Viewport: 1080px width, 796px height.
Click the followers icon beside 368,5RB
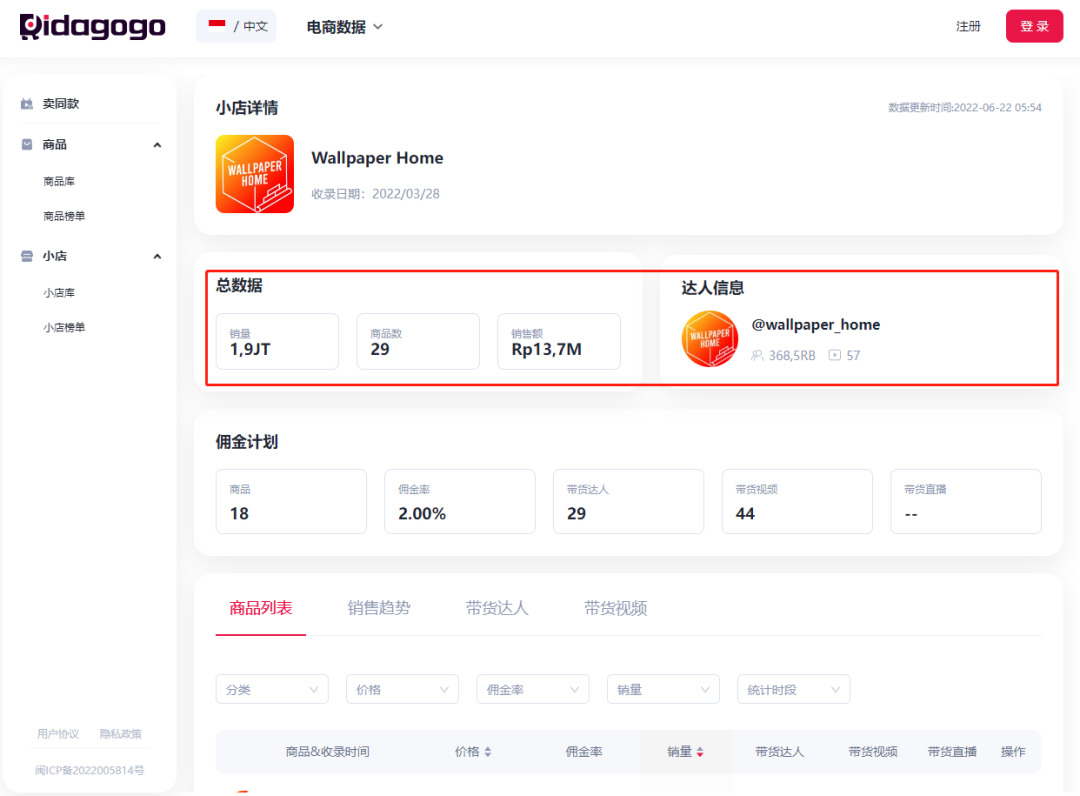[x=757, y=355]
